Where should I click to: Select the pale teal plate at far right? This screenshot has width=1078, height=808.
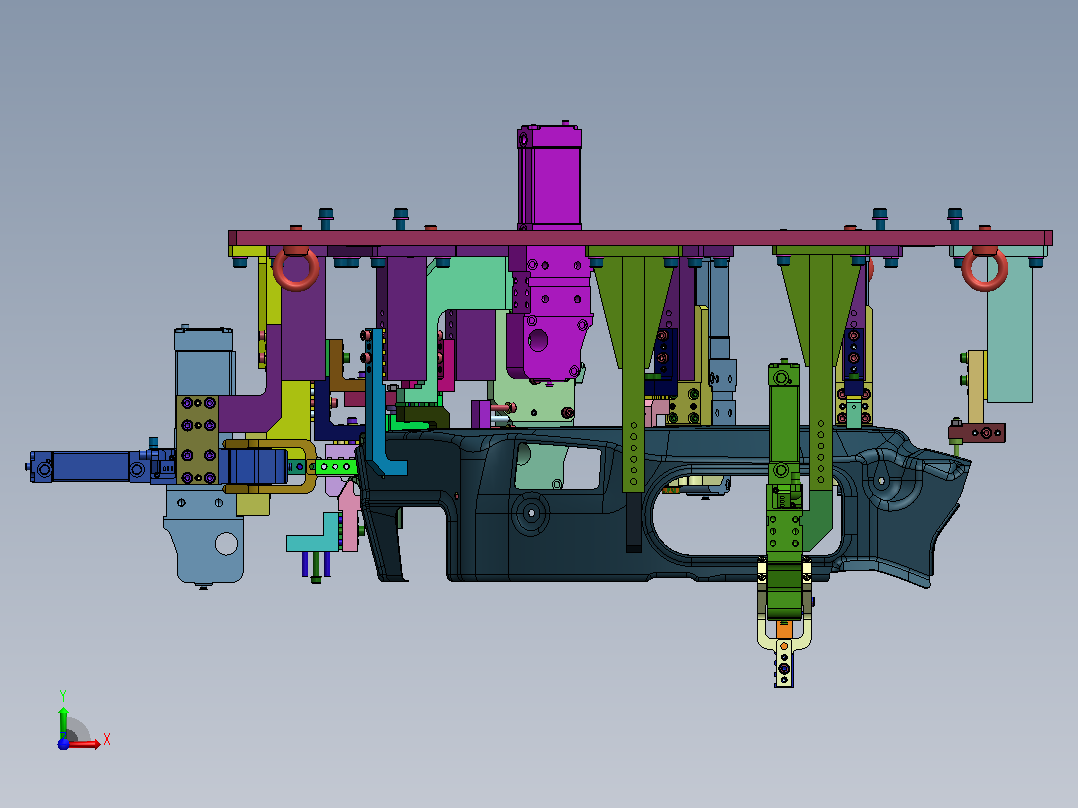(x=1009, y=330)
